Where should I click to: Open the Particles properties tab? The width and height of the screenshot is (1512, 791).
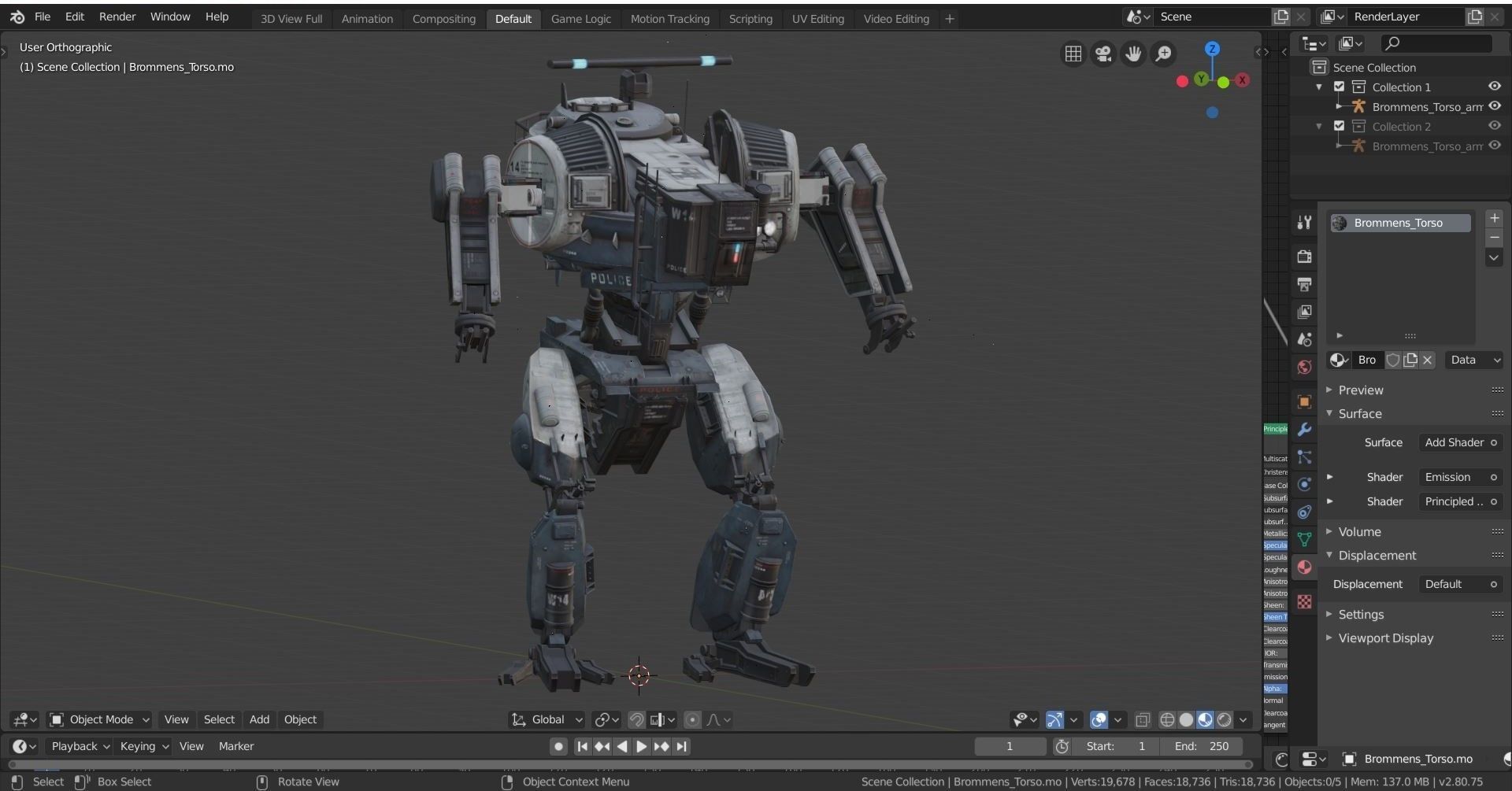pos(1304,456)
